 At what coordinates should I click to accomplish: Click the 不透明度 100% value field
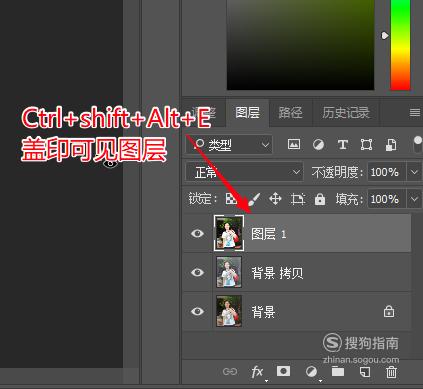[x=387, y=172]
